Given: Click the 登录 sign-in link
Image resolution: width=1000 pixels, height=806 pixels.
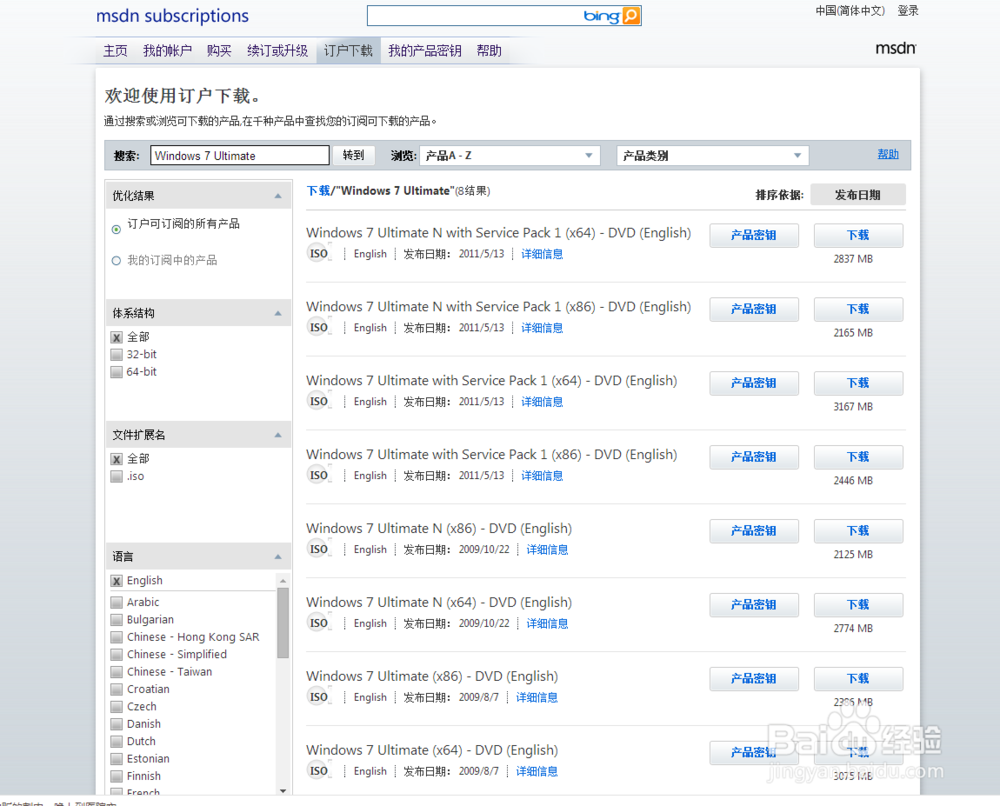Looking at the screenshot, I should coord(908,11).
